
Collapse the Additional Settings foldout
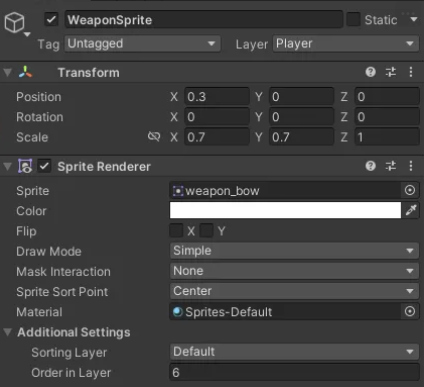tap(8, 332)
